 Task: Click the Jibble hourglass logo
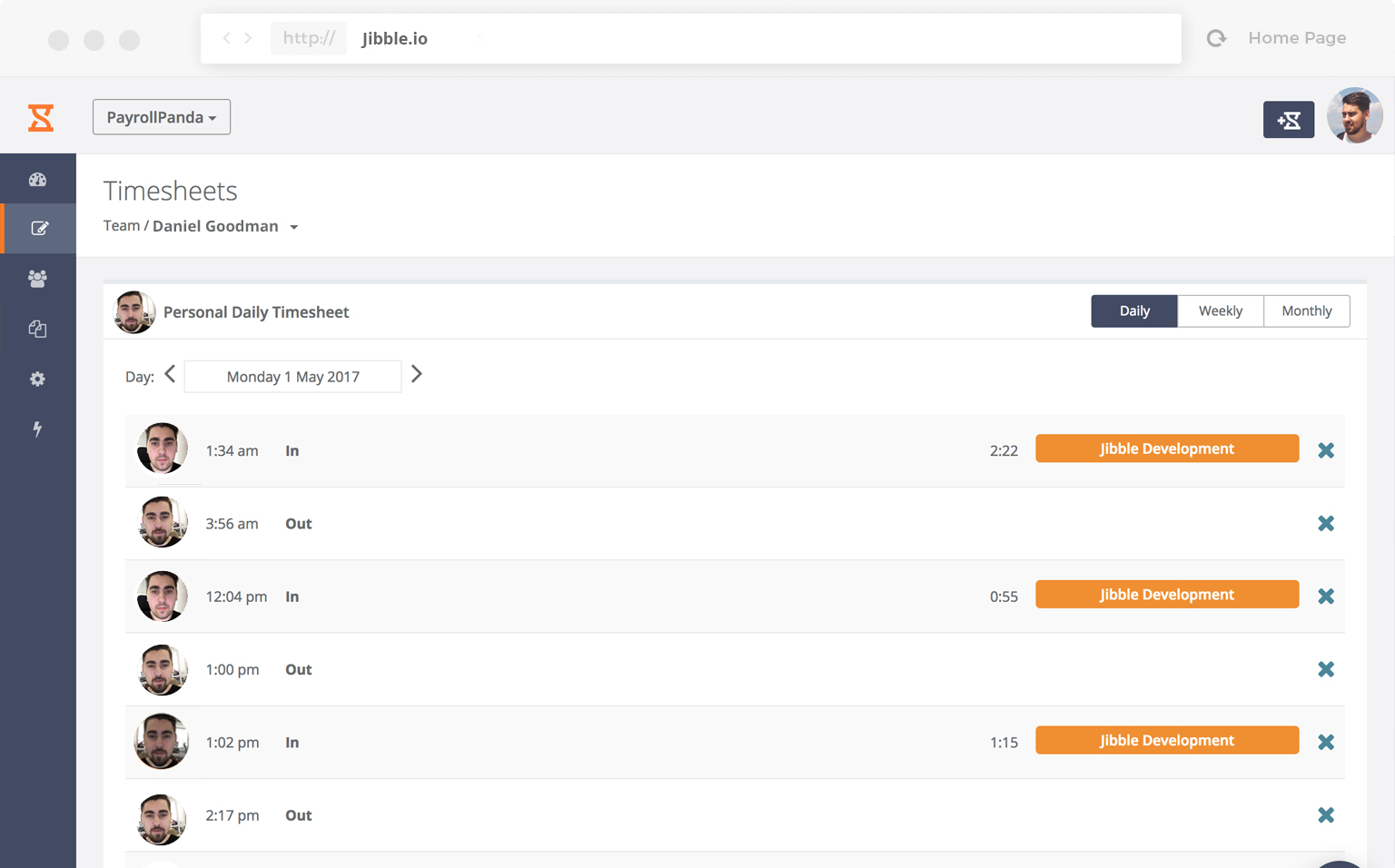(x=41, y=118)
